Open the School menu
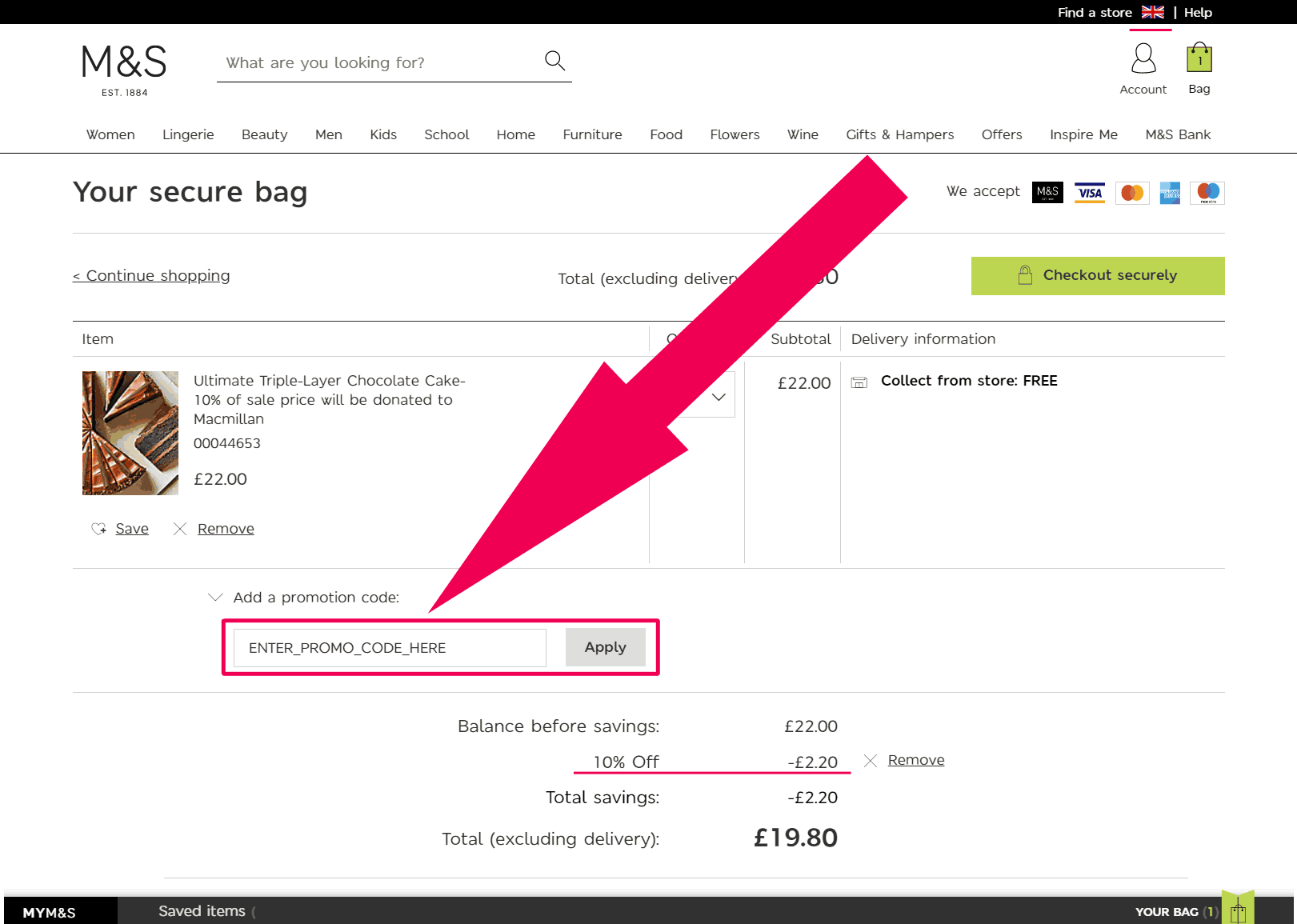Screen dimensions: 1297x924 pos(446,134)
